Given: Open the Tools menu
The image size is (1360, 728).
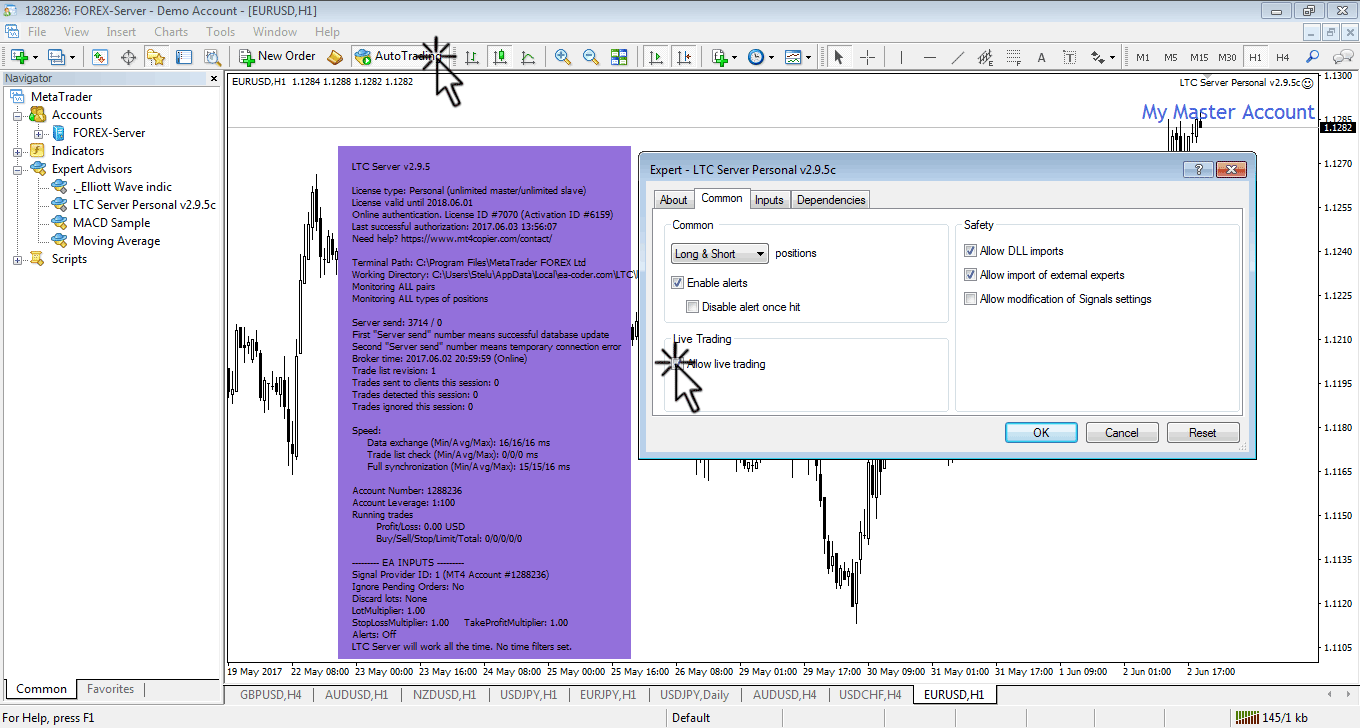Looking at the screenshot, I should tap(221, 32).
